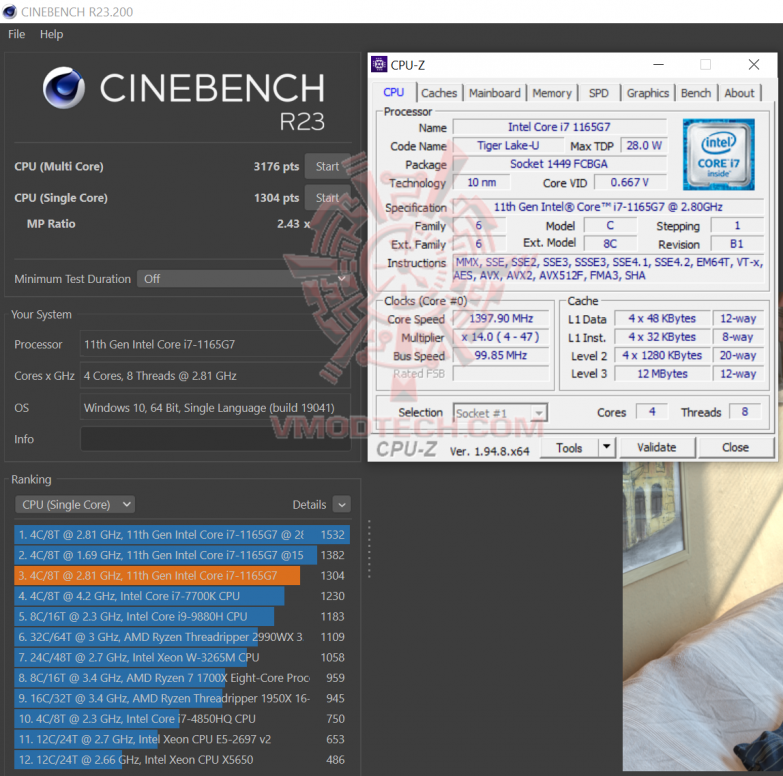The width and height of the screenshot is (783, 776).
Task: Click the Core Speed value 1397.90 MHz
Action: click(501, 319)
